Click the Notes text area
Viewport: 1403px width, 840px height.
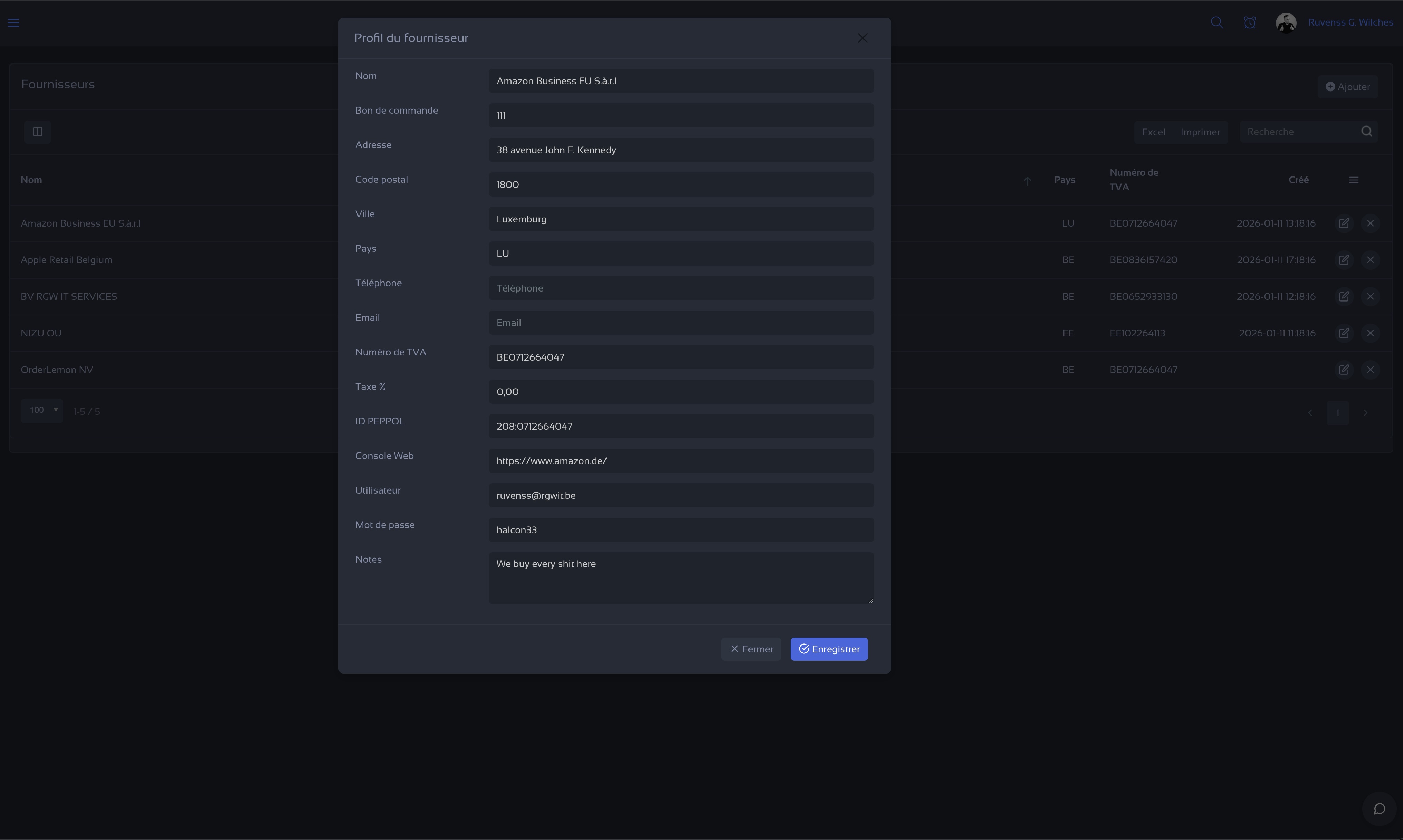pos(681,578)
